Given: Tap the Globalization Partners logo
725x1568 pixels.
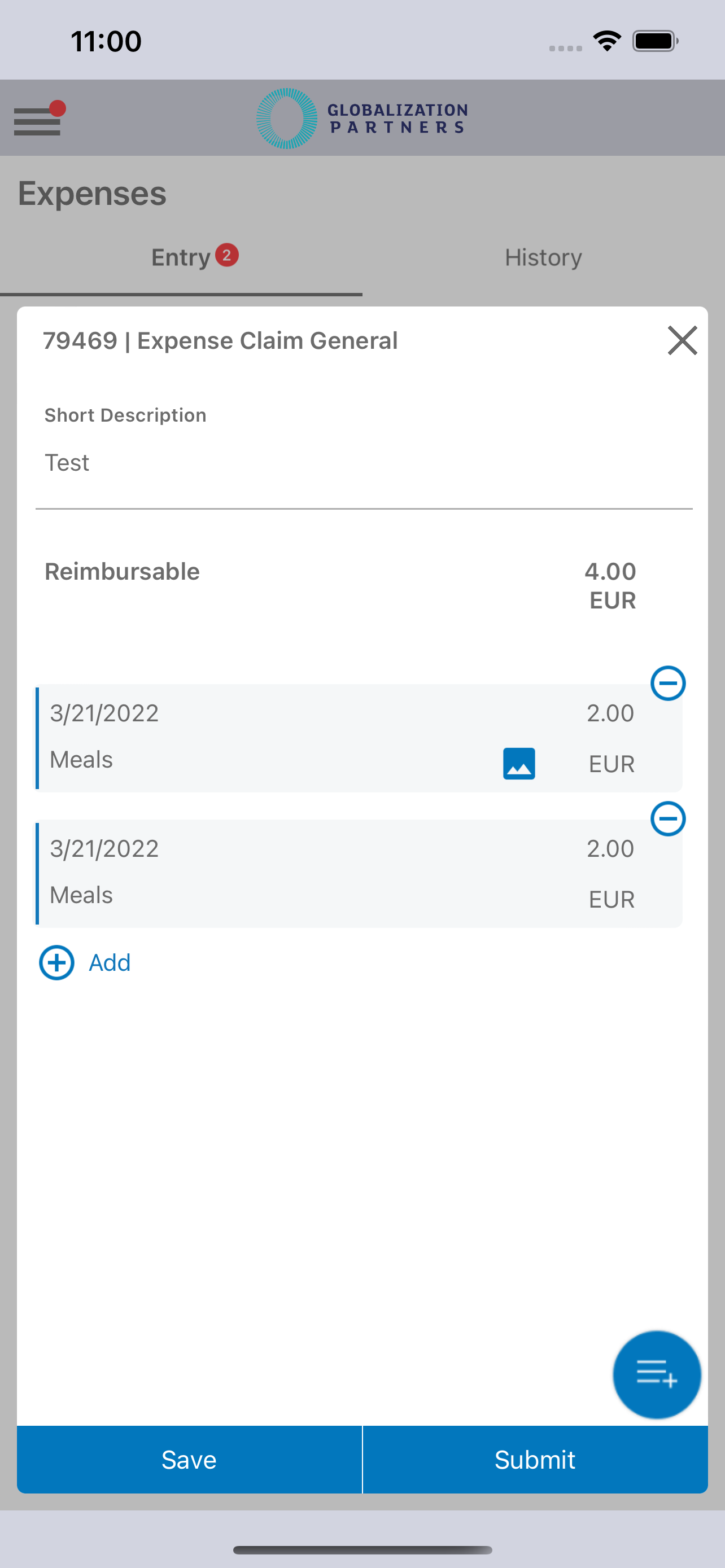Looking at the screenshot, I should pyautogui.click(x=362, y=119).
